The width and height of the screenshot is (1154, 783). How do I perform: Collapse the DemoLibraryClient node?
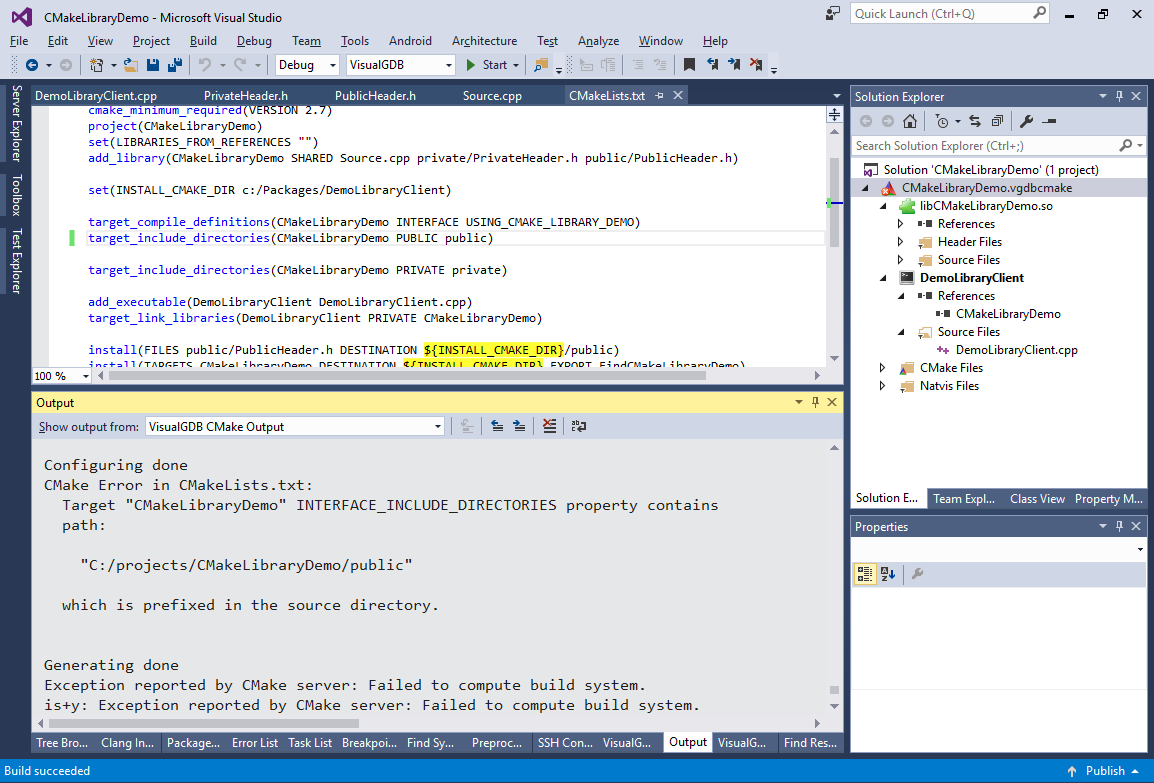pos(883,278)
